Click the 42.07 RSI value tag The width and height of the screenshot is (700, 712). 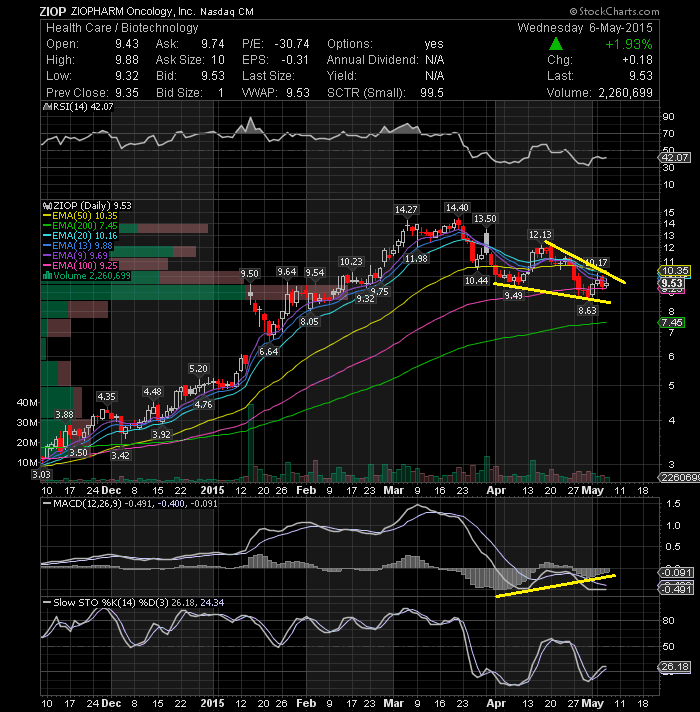(675, 158)
